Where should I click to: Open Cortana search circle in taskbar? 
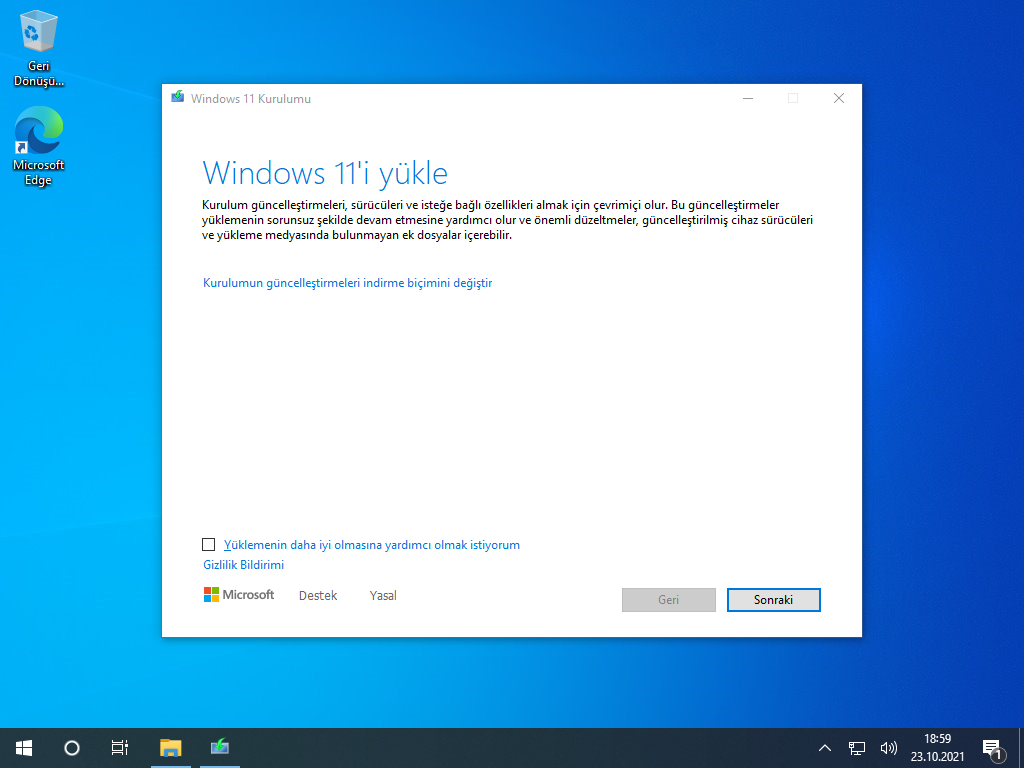coord(72,748)
